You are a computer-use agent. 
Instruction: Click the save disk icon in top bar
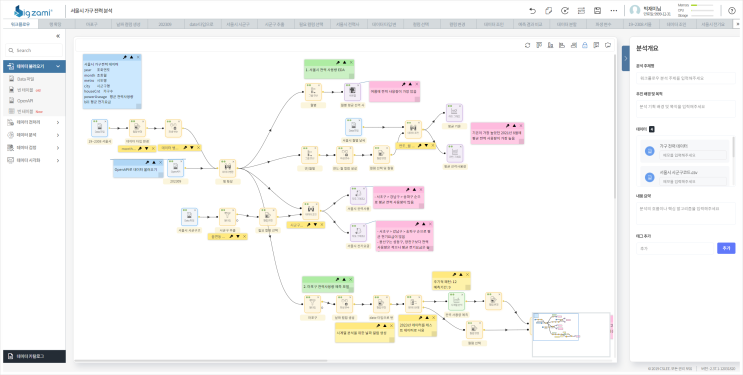597,10
